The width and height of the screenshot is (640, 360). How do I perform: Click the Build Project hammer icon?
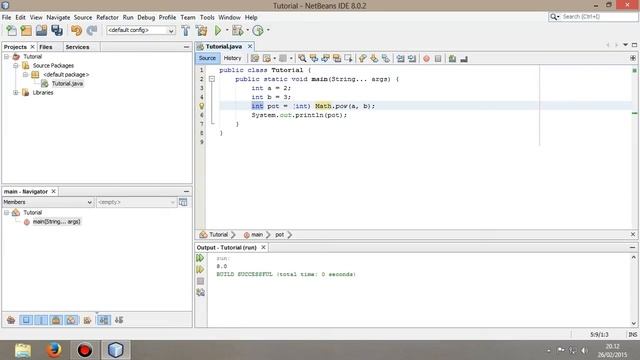coord(186,30)
